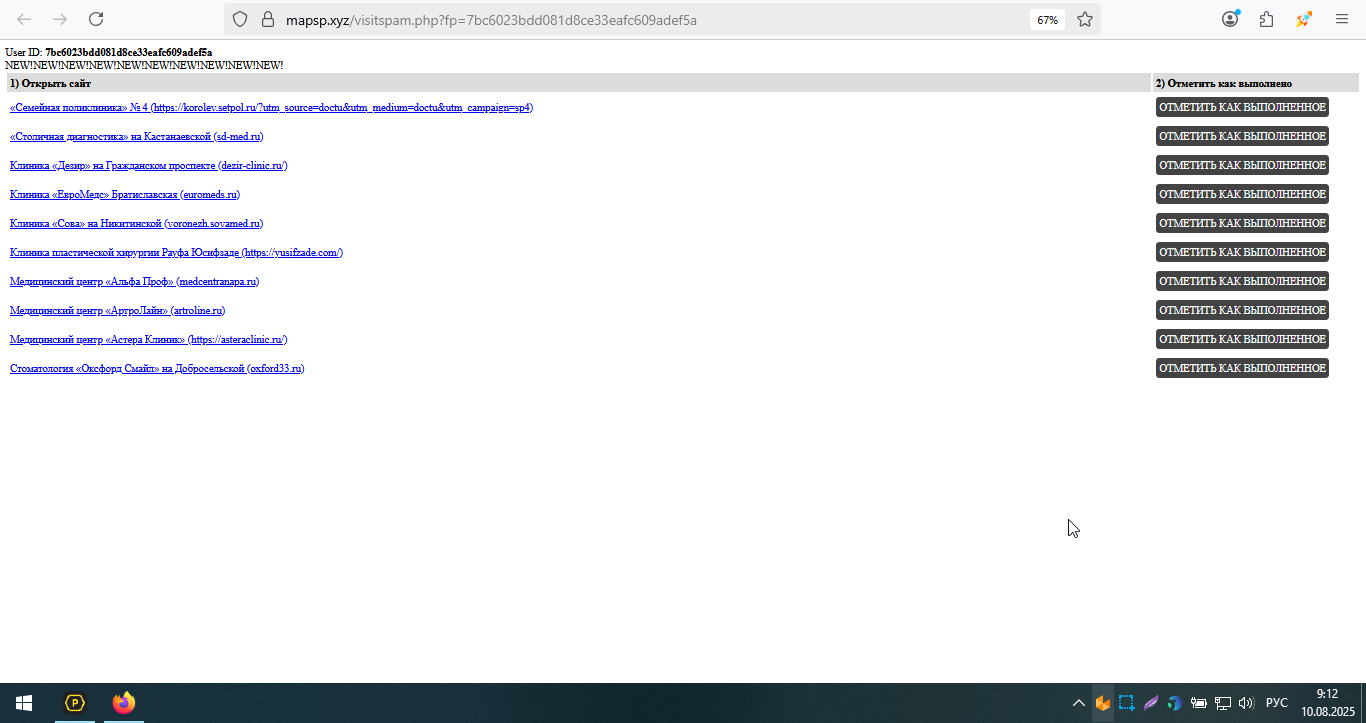Image resolution: width=1366 pixels, height=723 pixels.
Task: Bookmark this page with the star
Action: [1085, 19]
